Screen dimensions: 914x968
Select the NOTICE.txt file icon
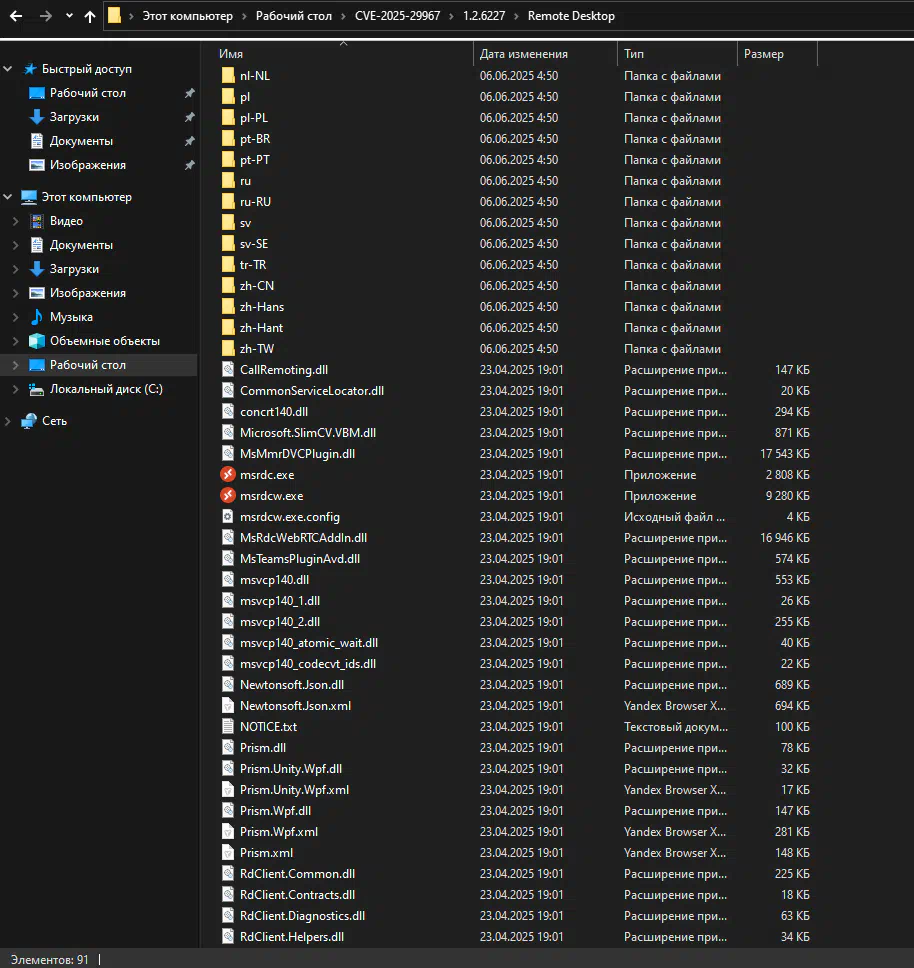click(228, 726)
